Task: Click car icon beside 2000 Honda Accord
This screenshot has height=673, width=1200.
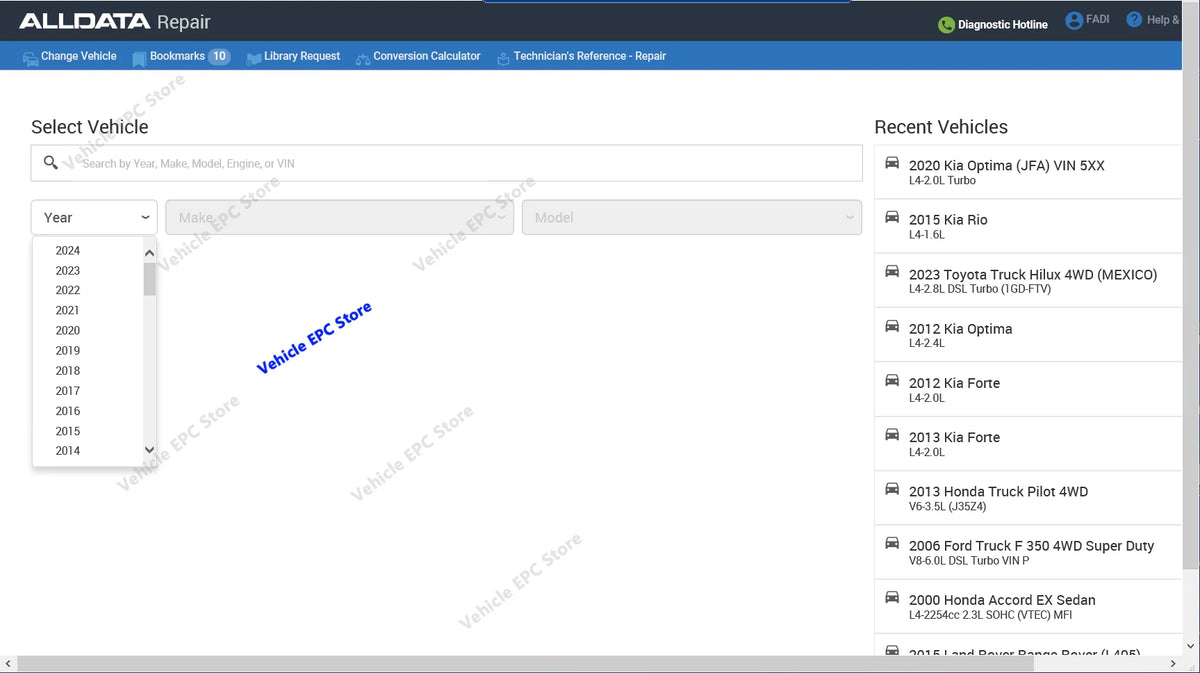Action: pyautogui.click(x=892, y=597)
